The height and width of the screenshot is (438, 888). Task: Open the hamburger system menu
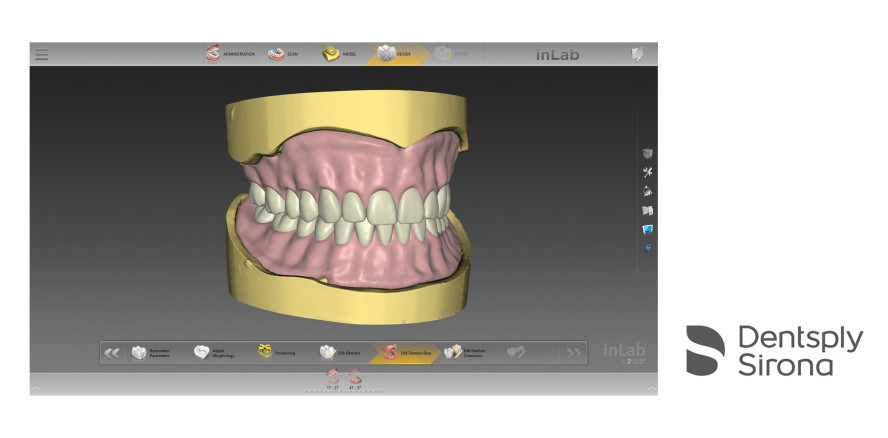pos(41,54)
